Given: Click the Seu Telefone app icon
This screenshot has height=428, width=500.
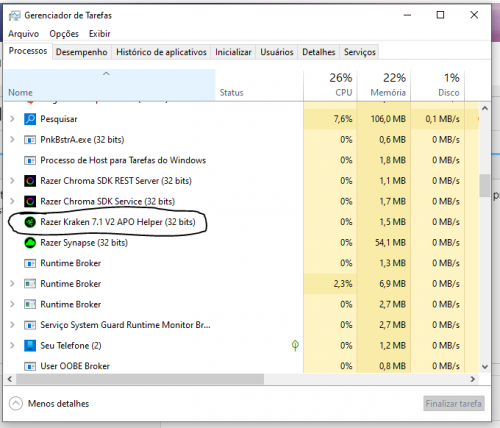Looking at the screenshot, I should (30, 346).
